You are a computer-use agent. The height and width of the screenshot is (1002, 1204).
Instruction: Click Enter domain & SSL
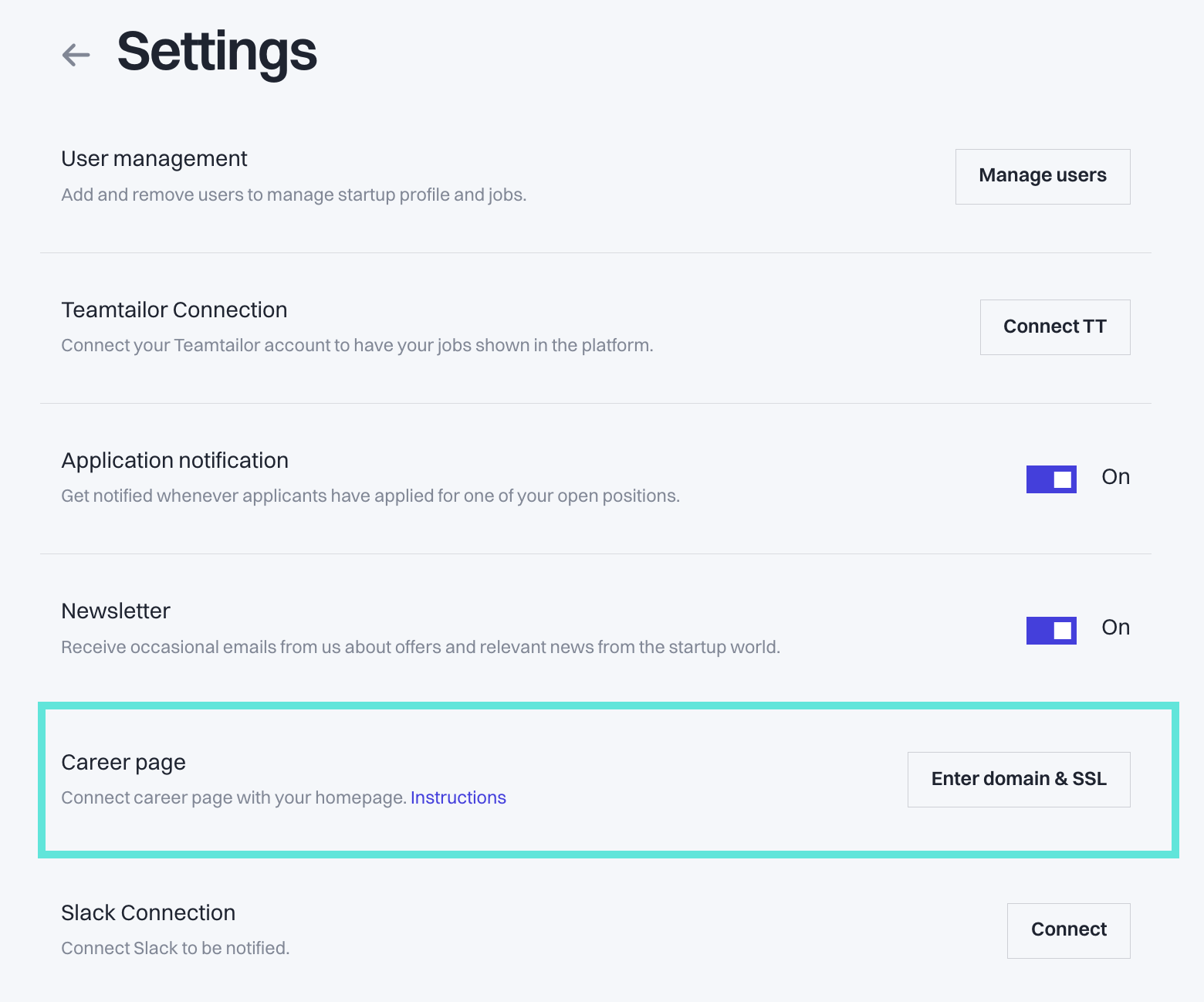point(1019,779)
